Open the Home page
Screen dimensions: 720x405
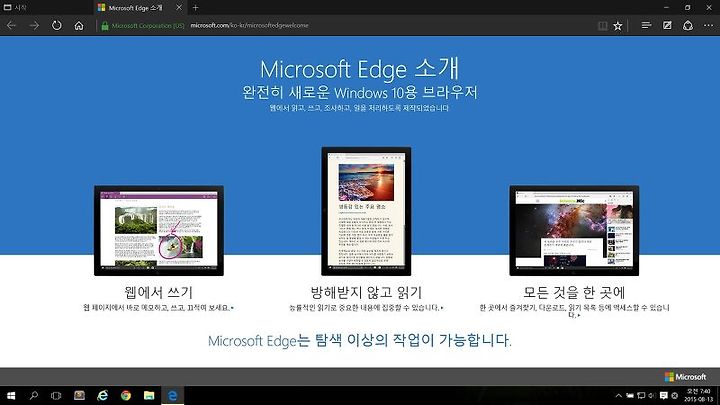(79, 26)
